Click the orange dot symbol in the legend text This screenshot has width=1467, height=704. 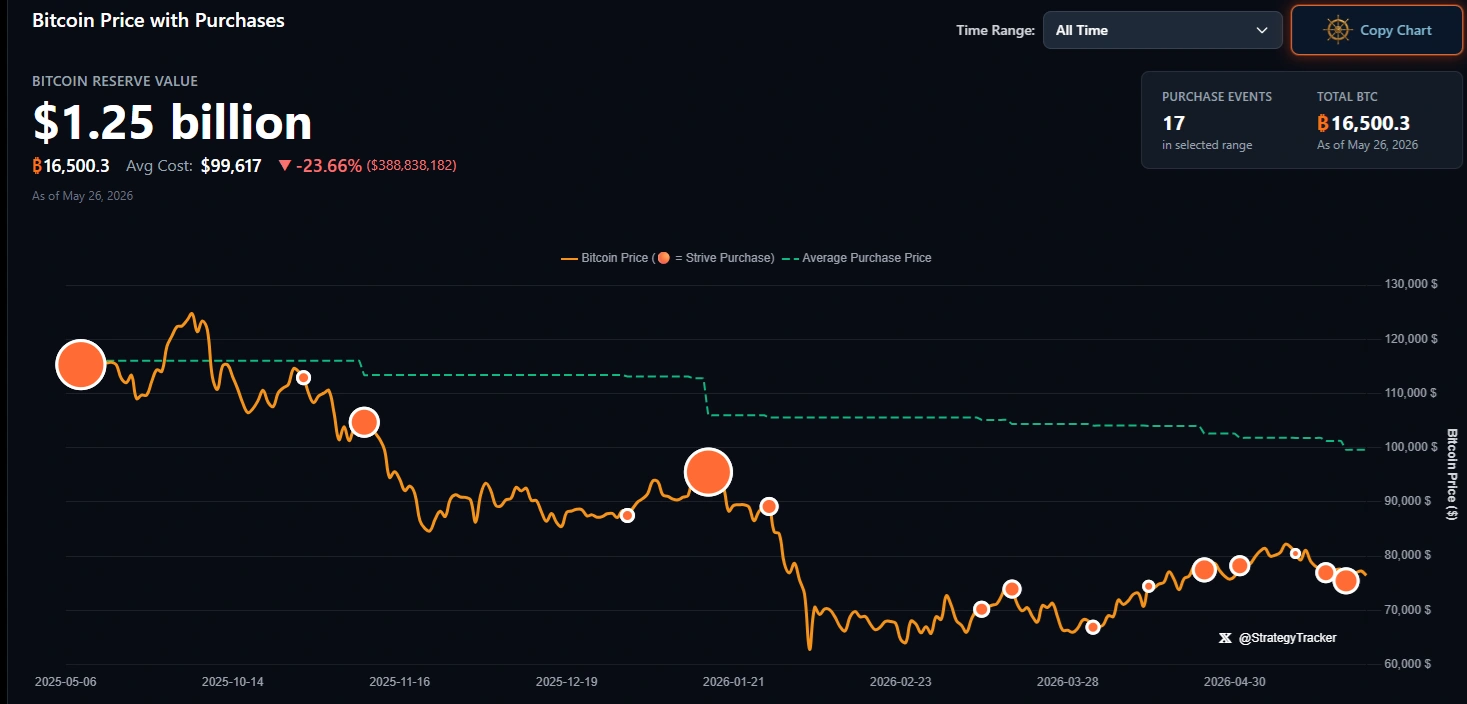coord(664,258)
